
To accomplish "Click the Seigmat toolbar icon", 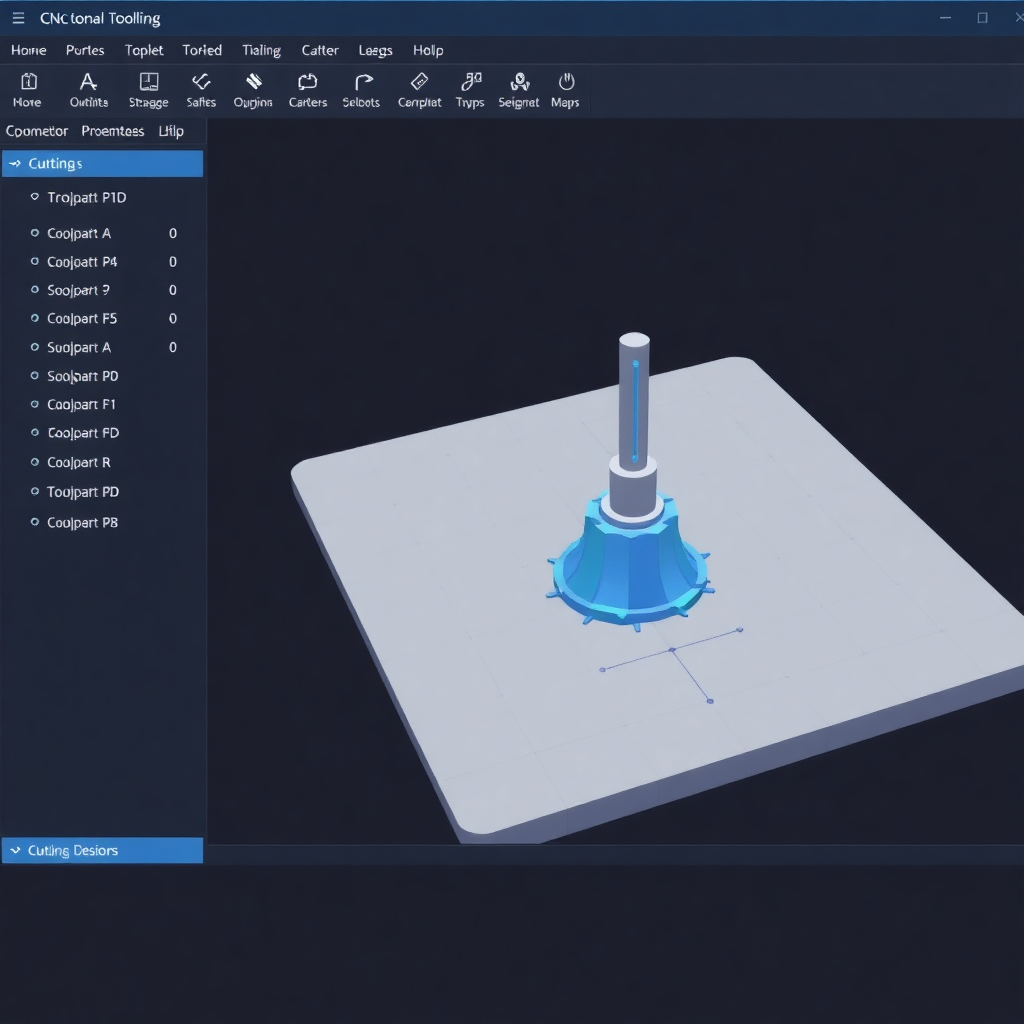I will click(518, 90).
